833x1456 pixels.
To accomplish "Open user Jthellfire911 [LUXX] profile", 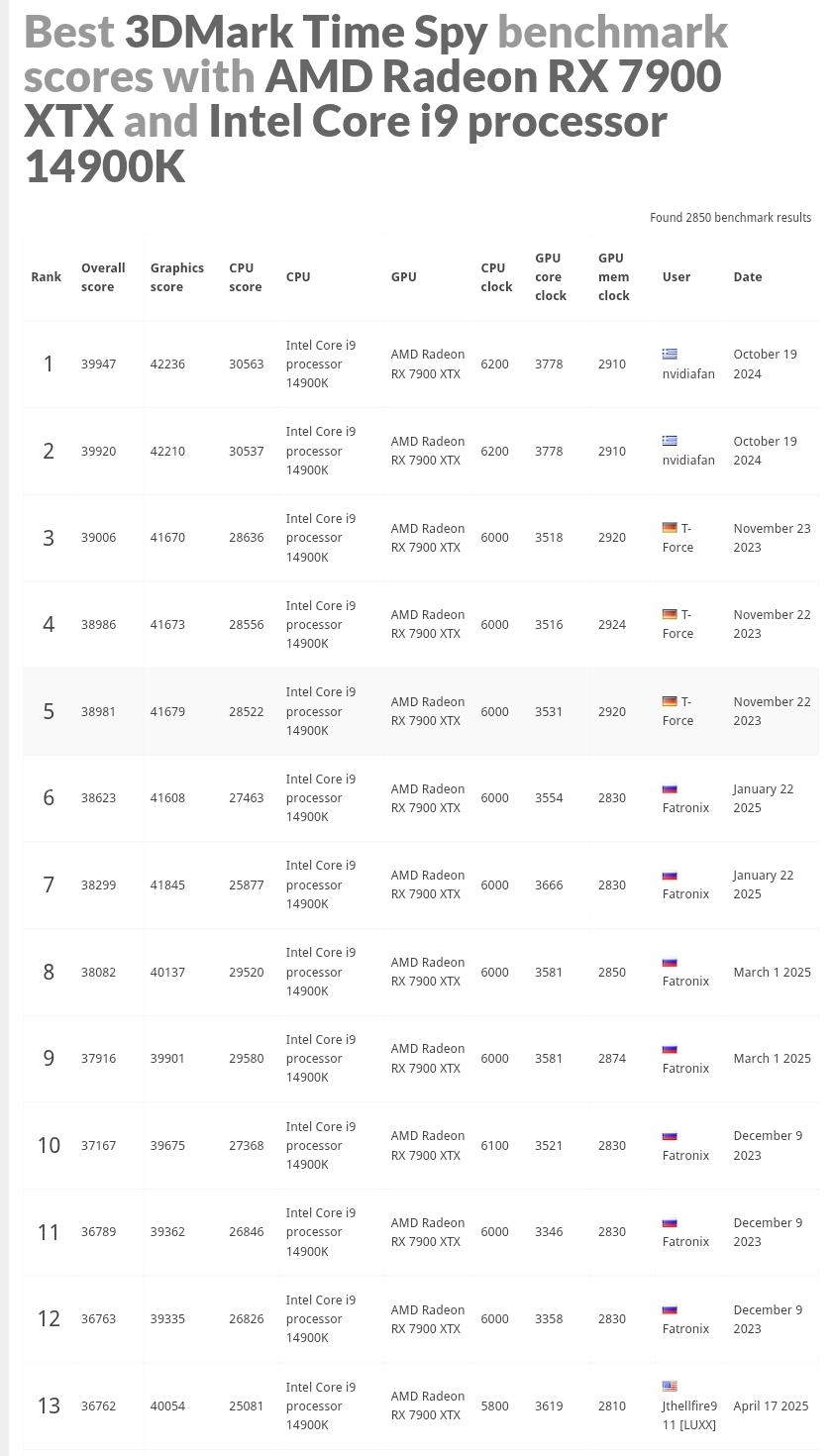I will [x=689, y=1415].
